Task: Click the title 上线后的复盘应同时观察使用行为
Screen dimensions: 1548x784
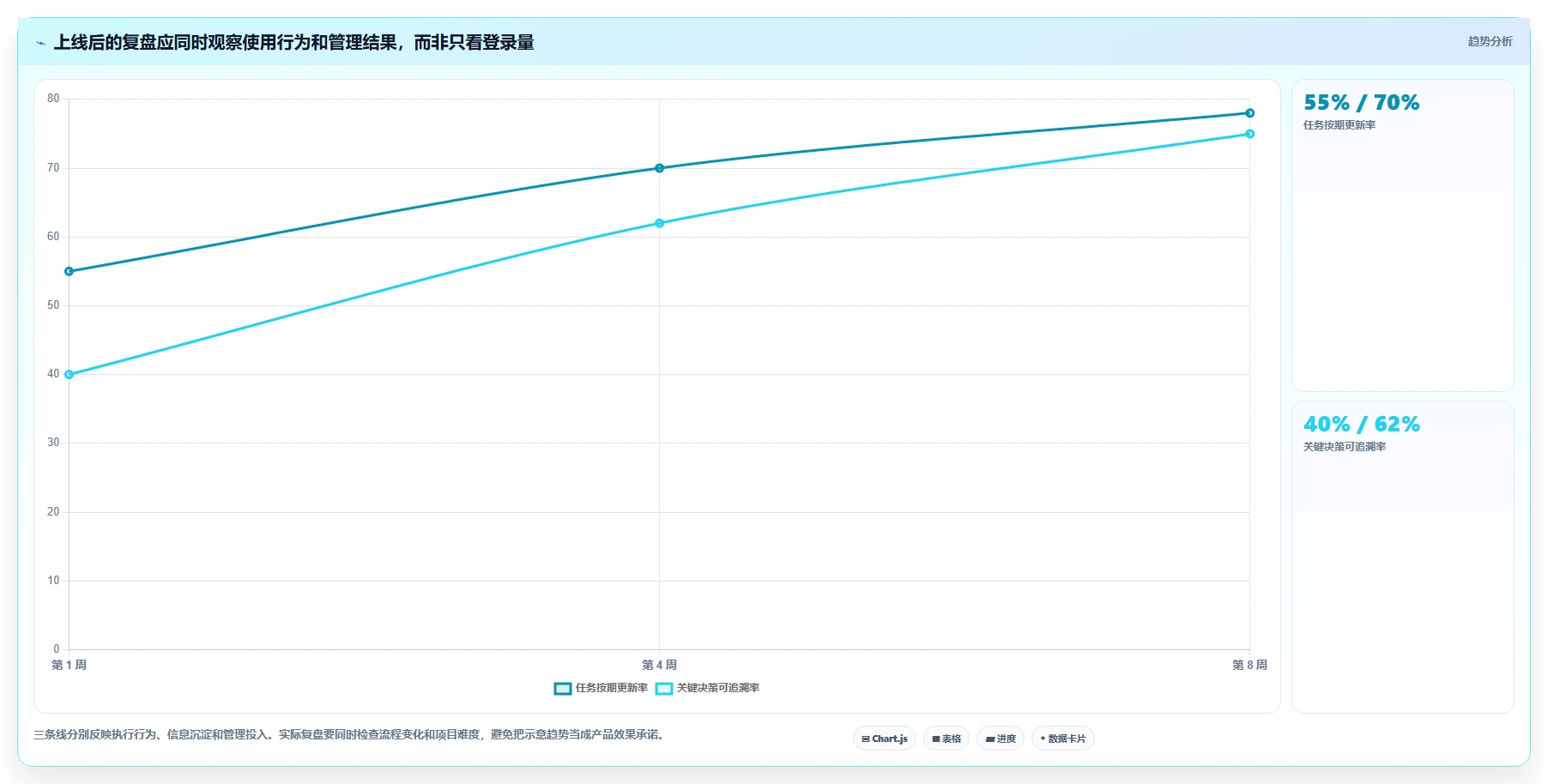Action: (293, 43)
